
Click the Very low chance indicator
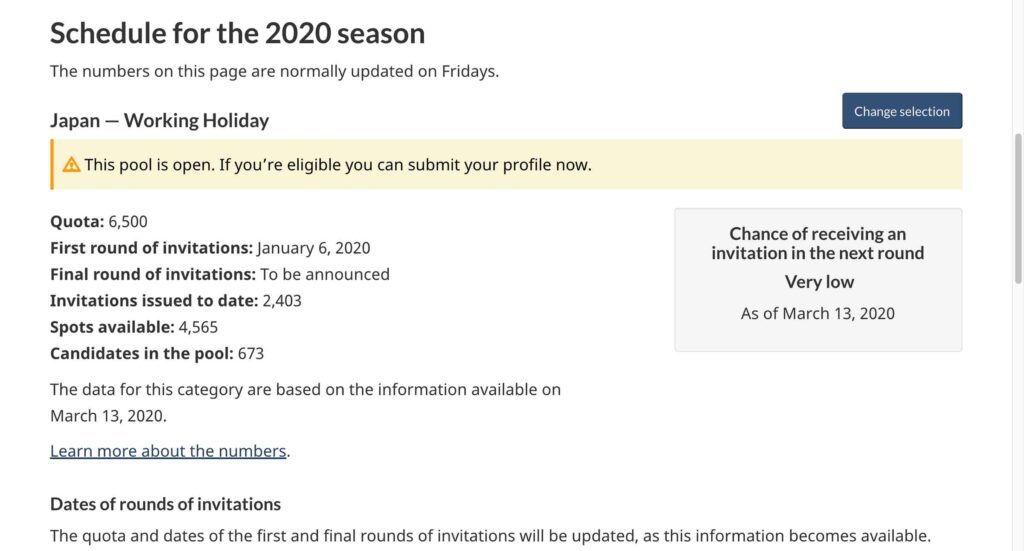point(819,282)
